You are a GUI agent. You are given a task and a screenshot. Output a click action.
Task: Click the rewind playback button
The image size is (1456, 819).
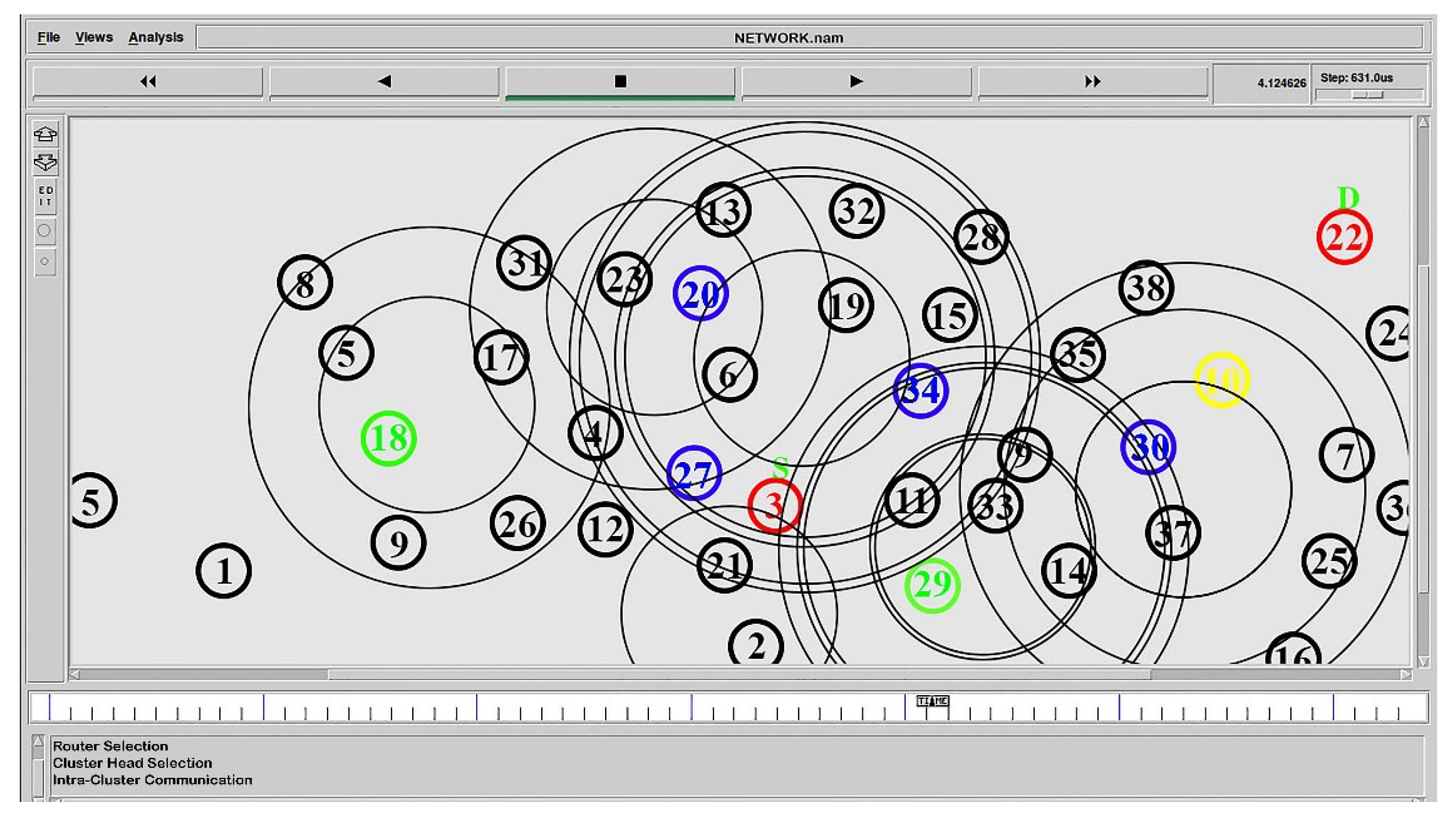tap(148, 82)
